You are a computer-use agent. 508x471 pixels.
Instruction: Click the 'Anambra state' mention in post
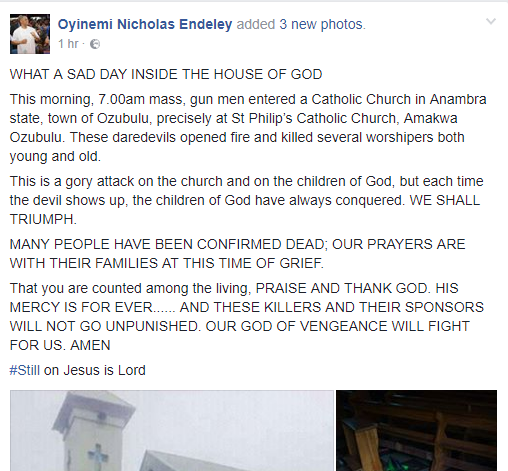coord(248,109)
